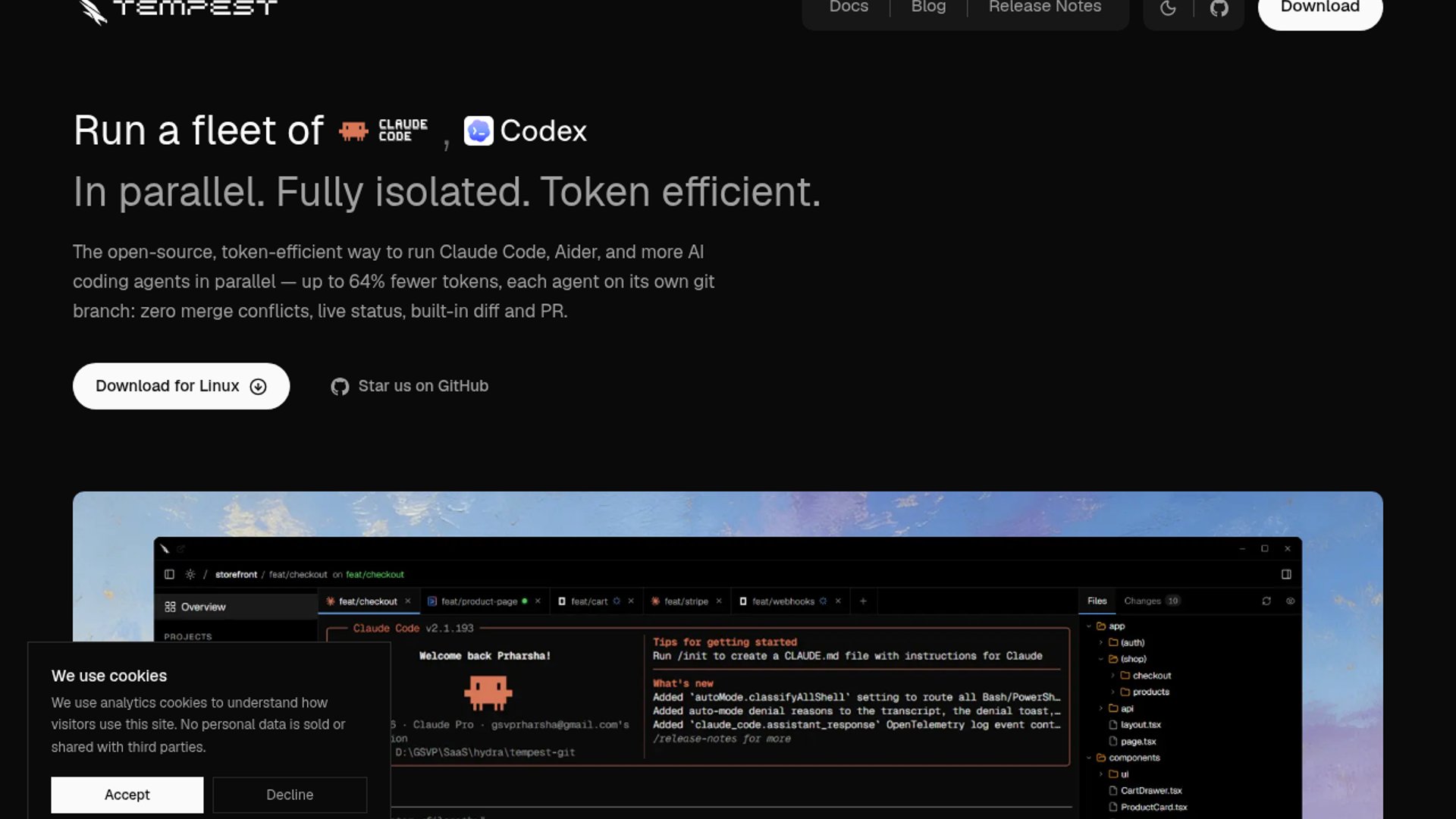Click Star us on GitHub link
The height and width of the screenshot is (819, 1456).
[x=409, y=386]
